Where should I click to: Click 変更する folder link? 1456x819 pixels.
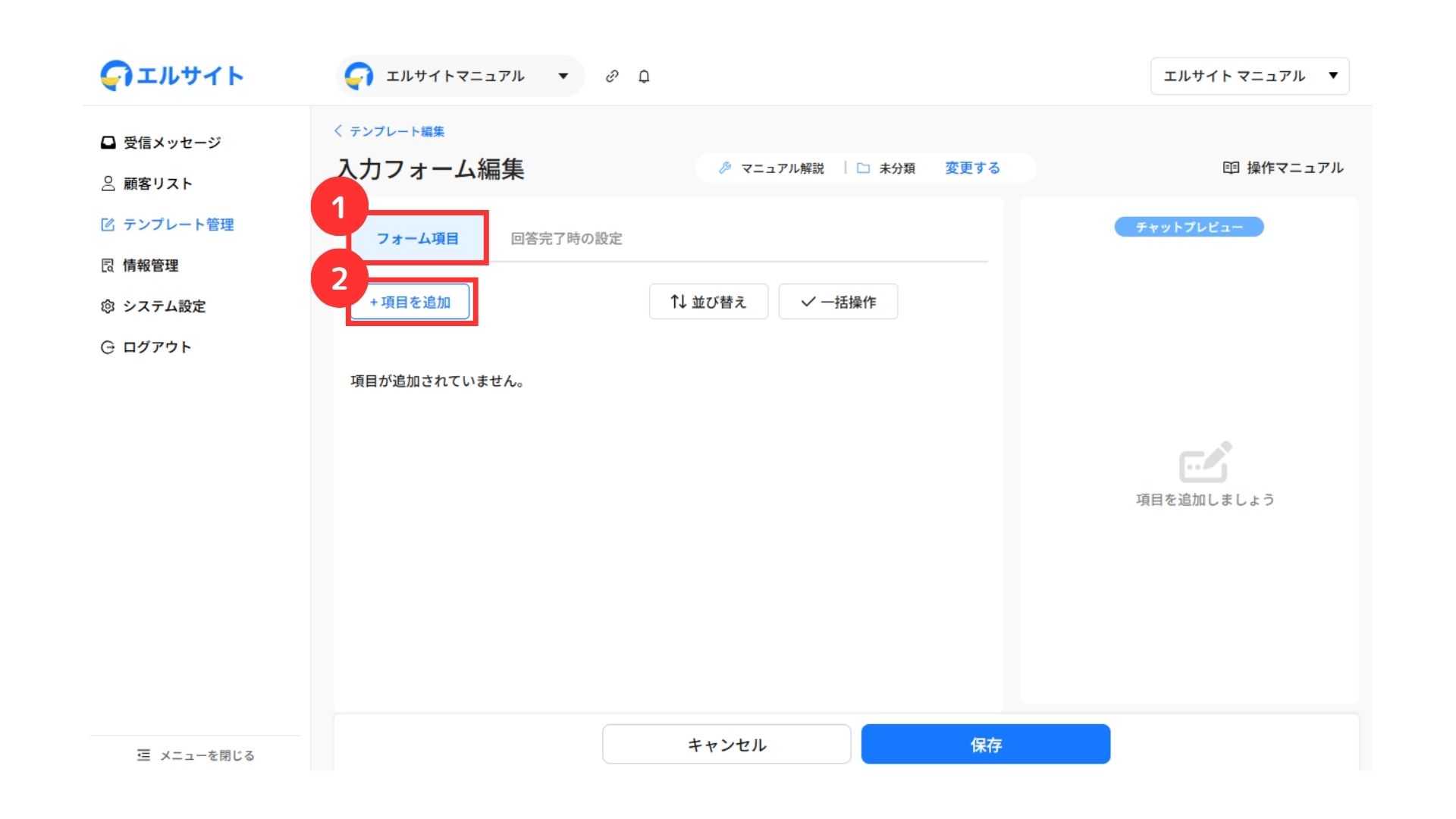coord(972,168)
